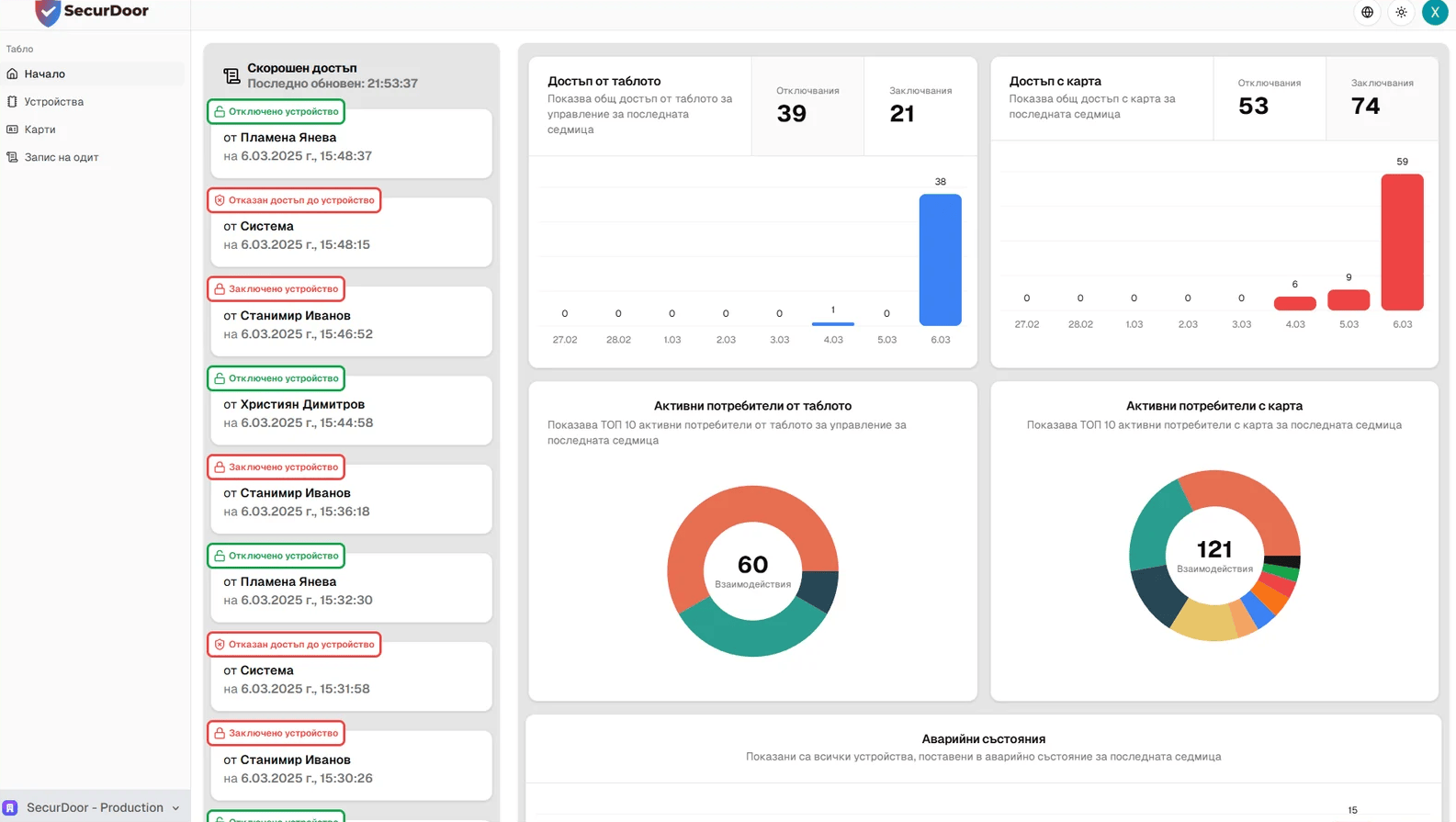1456x822 pixels.
Task: Go to Начало in the sidebar
Action: [92, 73]
